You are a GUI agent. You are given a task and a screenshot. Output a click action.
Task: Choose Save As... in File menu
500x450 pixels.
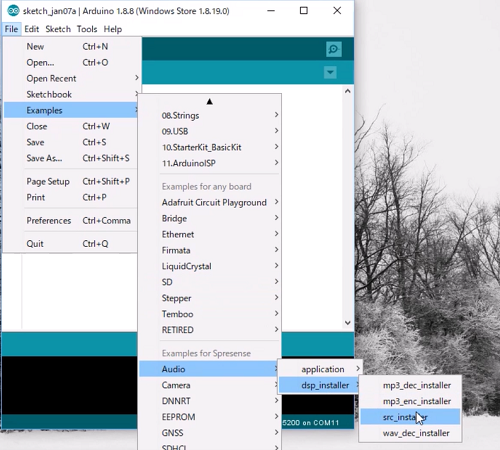(x=71, y=158)
